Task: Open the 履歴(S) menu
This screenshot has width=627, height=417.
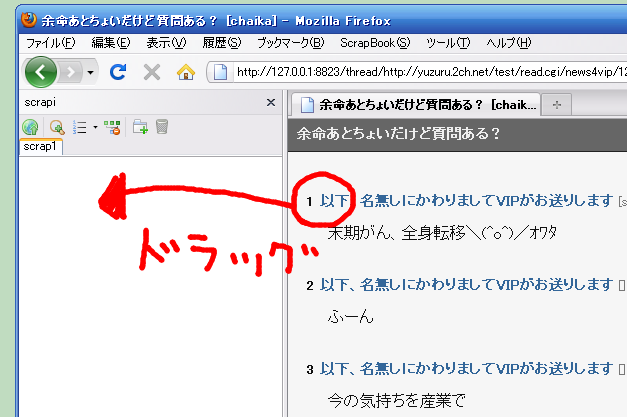Action: click(222, 43)
